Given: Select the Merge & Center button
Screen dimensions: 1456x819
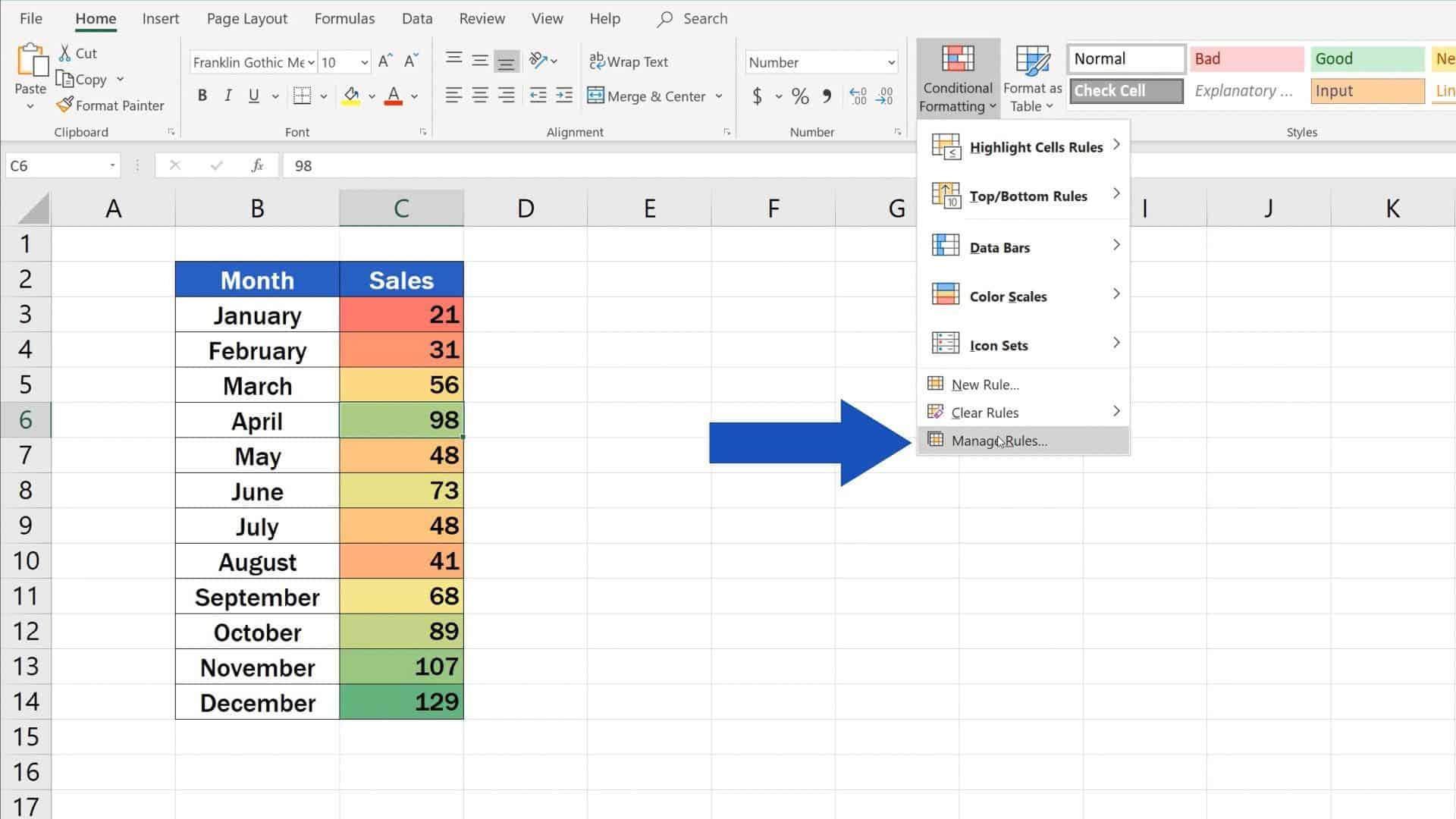Looking at the screenshot, I should point(648,96).
